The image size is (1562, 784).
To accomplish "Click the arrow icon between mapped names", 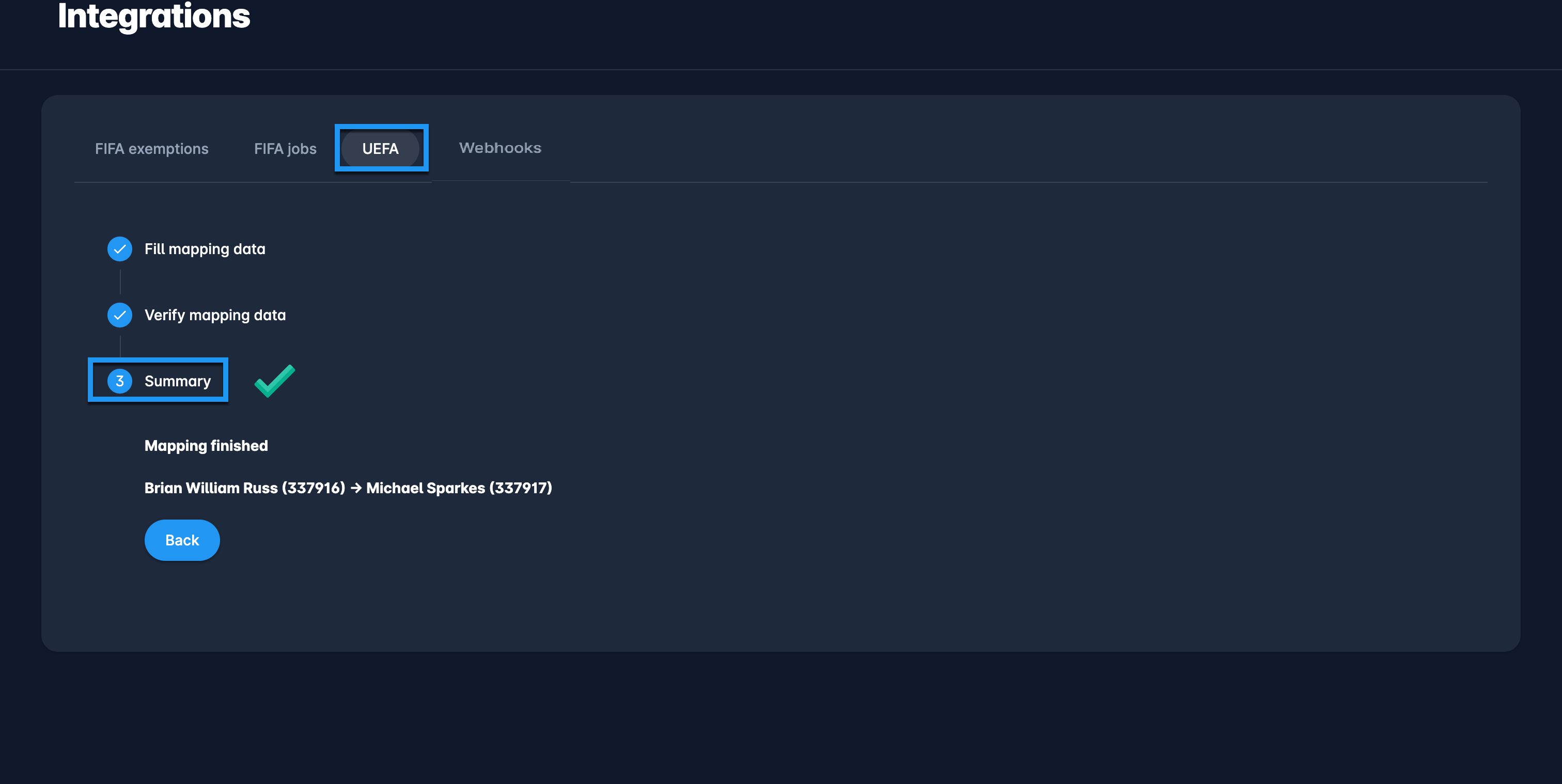I will click(x=356, y=488).
